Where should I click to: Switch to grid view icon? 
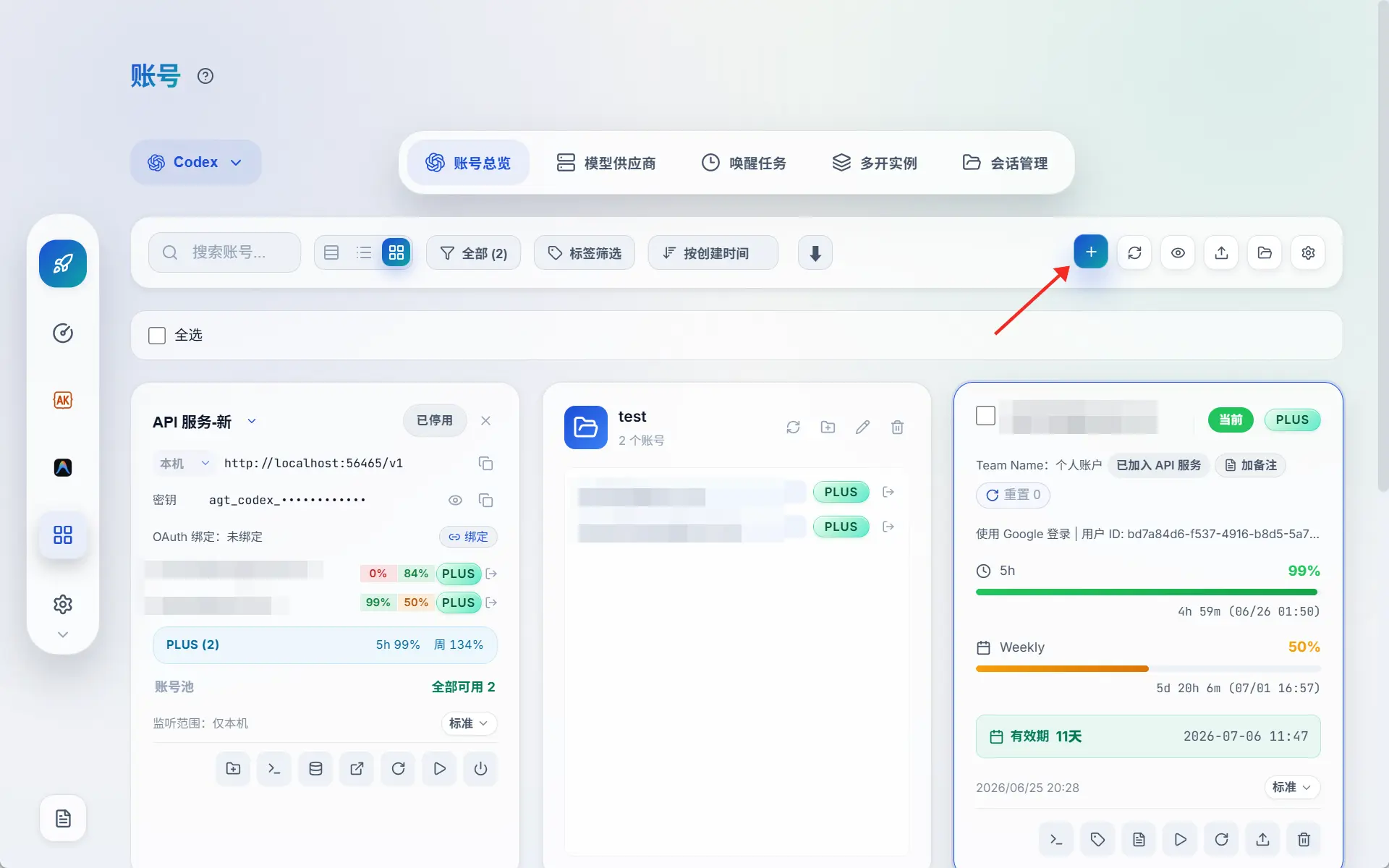396,252
